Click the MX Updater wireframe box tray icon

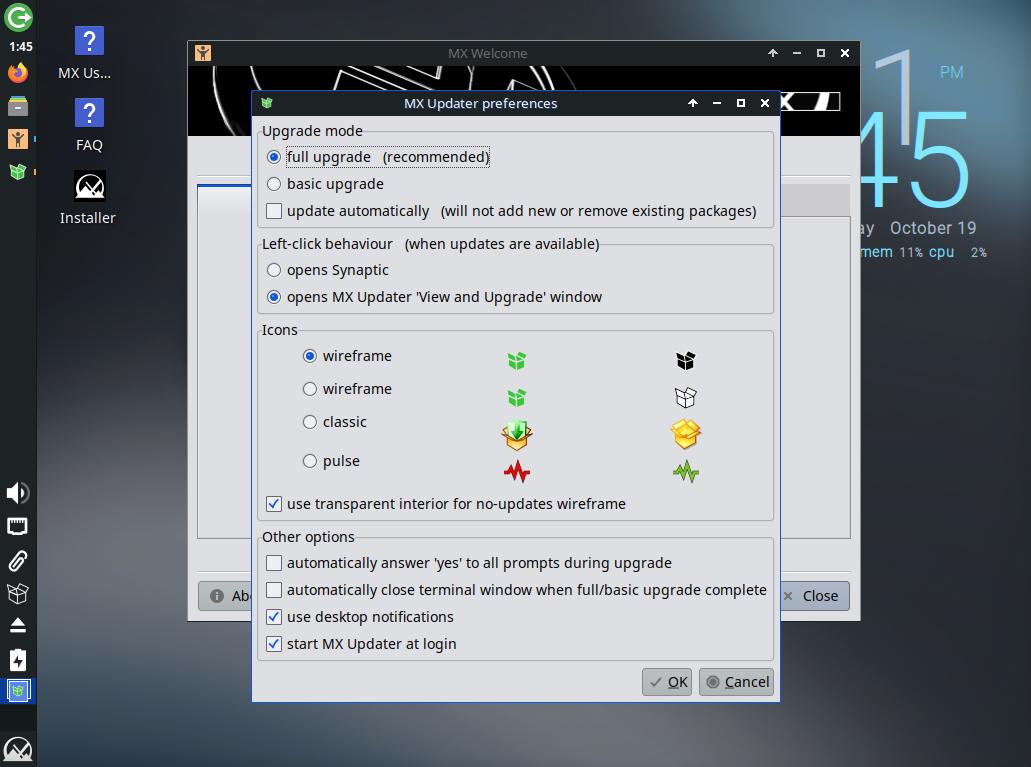pyautogui.click(x=18, y=593)
